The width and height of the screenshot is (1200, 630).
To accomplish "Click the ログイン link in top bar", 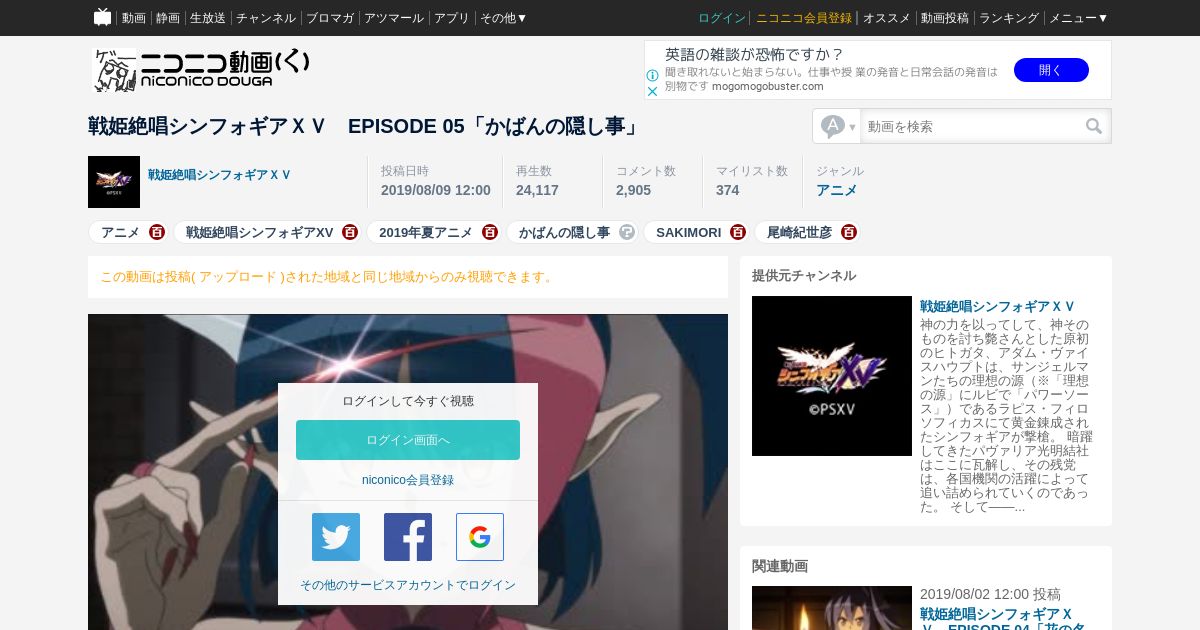I will tap(722, 18).
